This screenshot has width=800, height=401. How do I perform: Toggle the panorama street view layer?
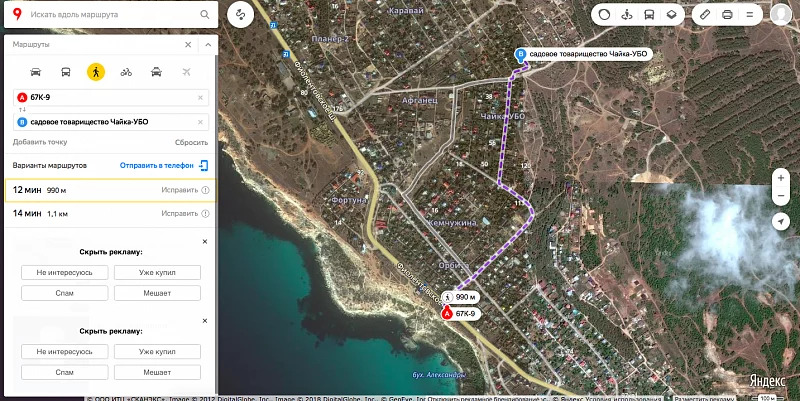tap(628, 15)
